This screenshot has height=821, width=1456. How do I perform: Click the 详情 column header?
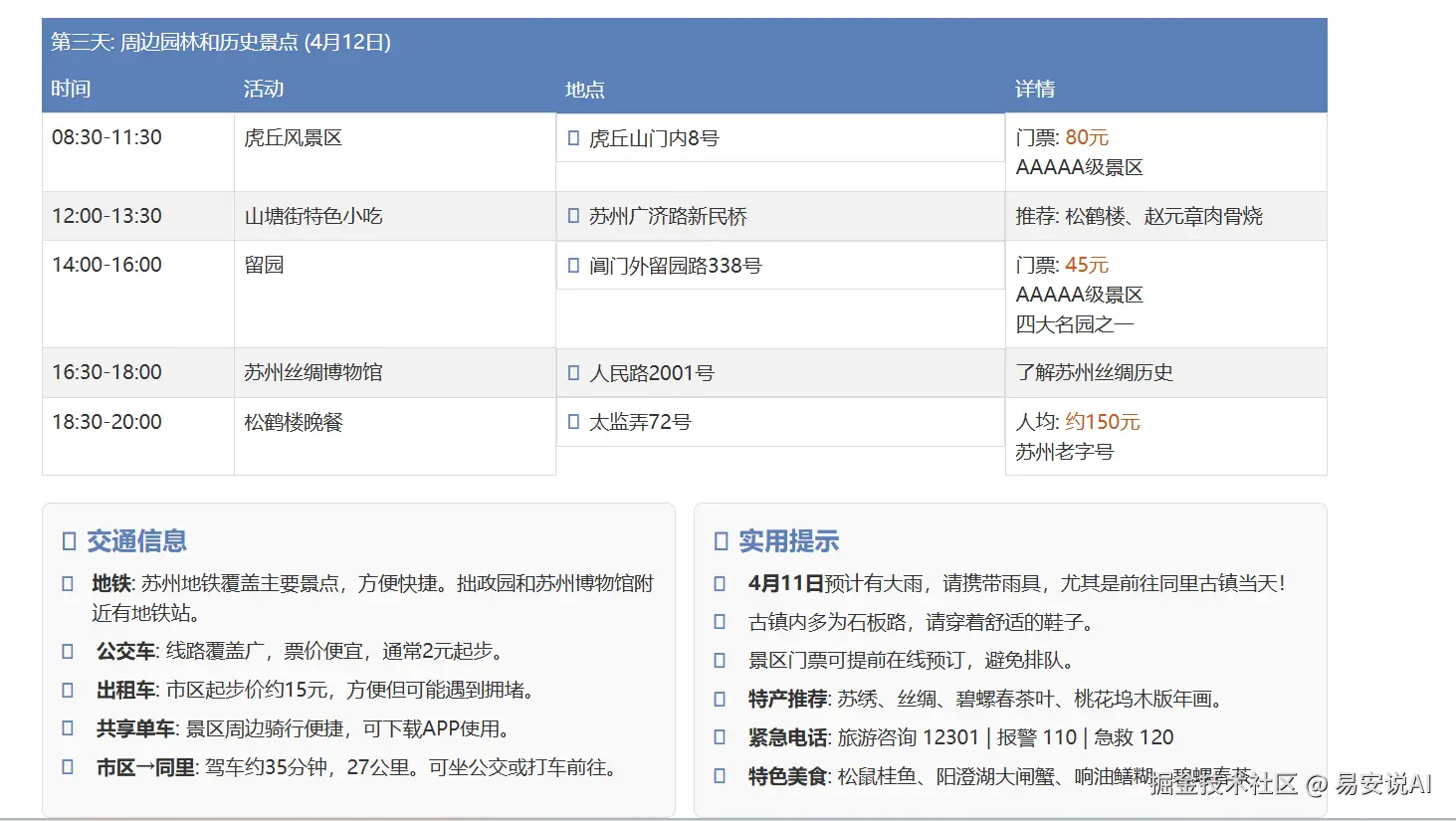pyautogui.click(x=1035, y=89)
